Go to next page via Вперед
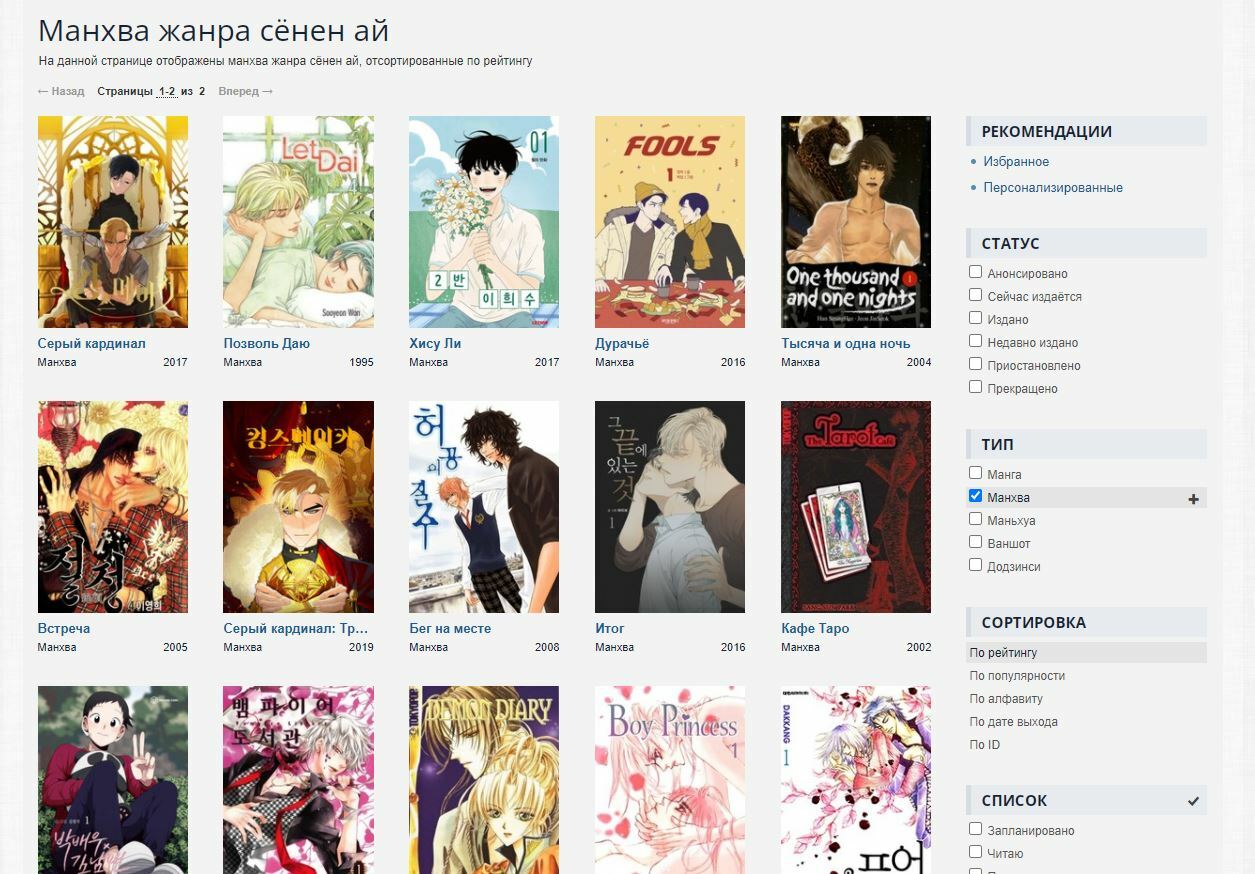 pyautogui.click(x=245, y=91)
